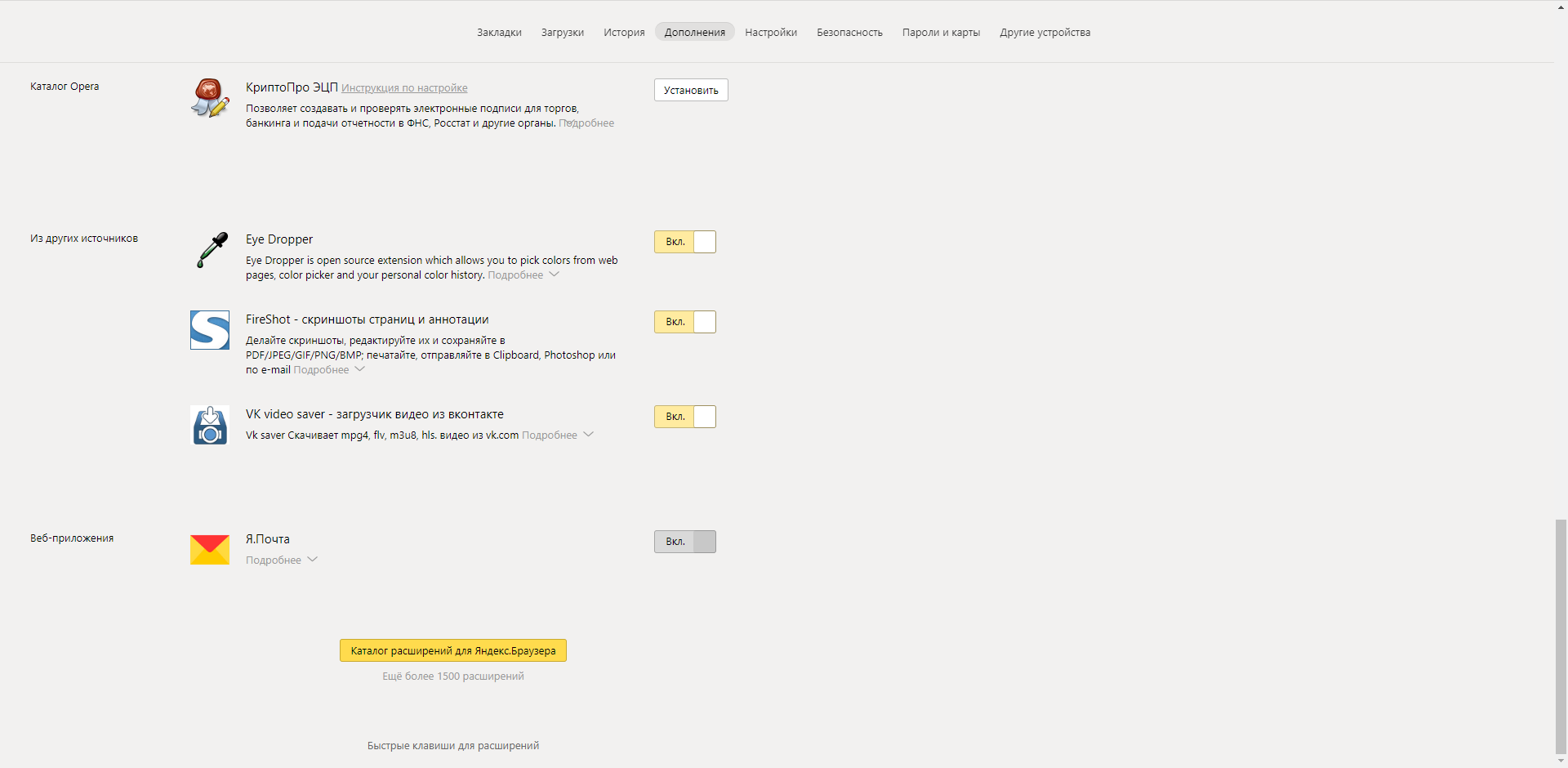The width and height of the screenshot is (1568, 768).
Task: Click the Я.Почта envelope icon
Action: [x=210, y=550]
